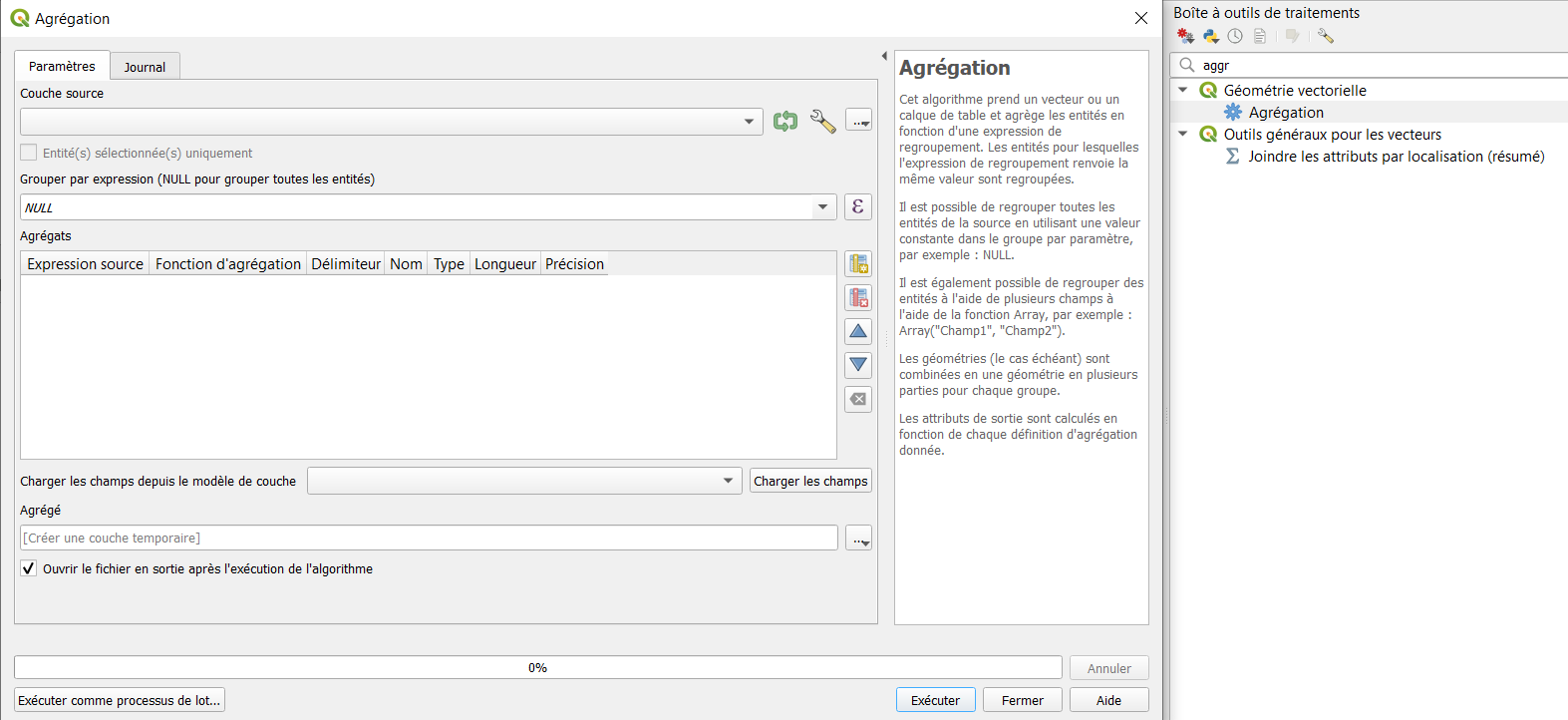Click the Agrégé output file field
Image resolution: width=1568 pixels, height=720 pixels.
coord(429,538)
